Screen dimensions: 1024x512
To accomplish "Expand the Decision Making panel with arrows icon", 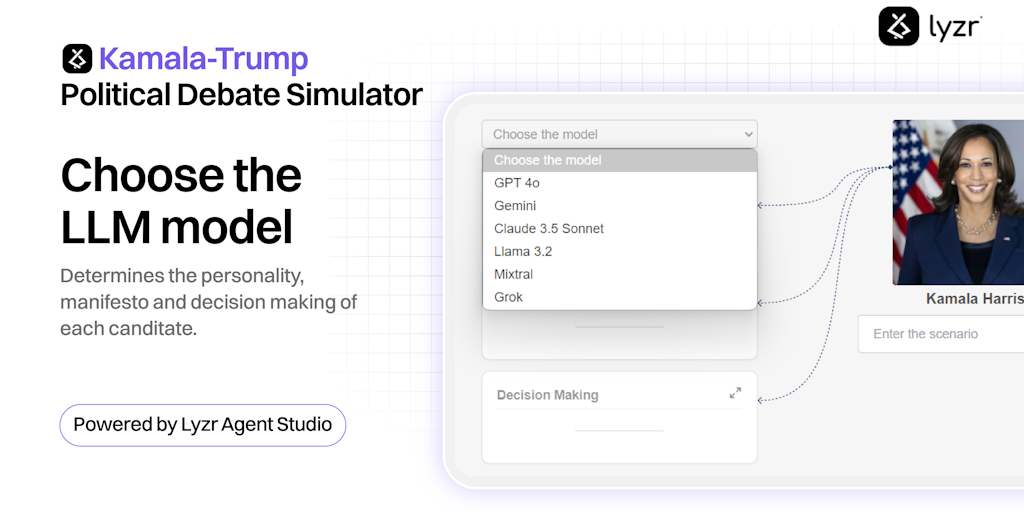I will coord(735,393).
